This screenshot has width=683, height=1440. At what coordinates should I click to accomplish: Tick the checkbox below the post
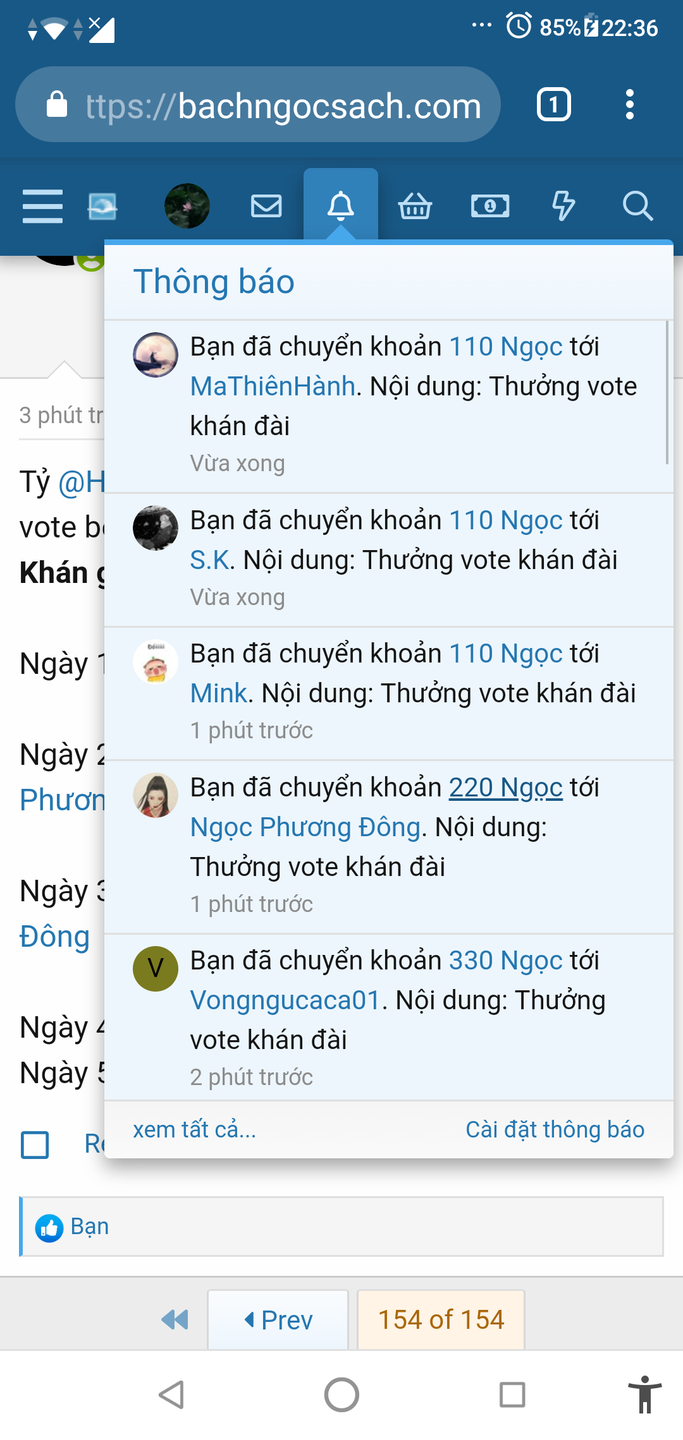point(35,1145)
